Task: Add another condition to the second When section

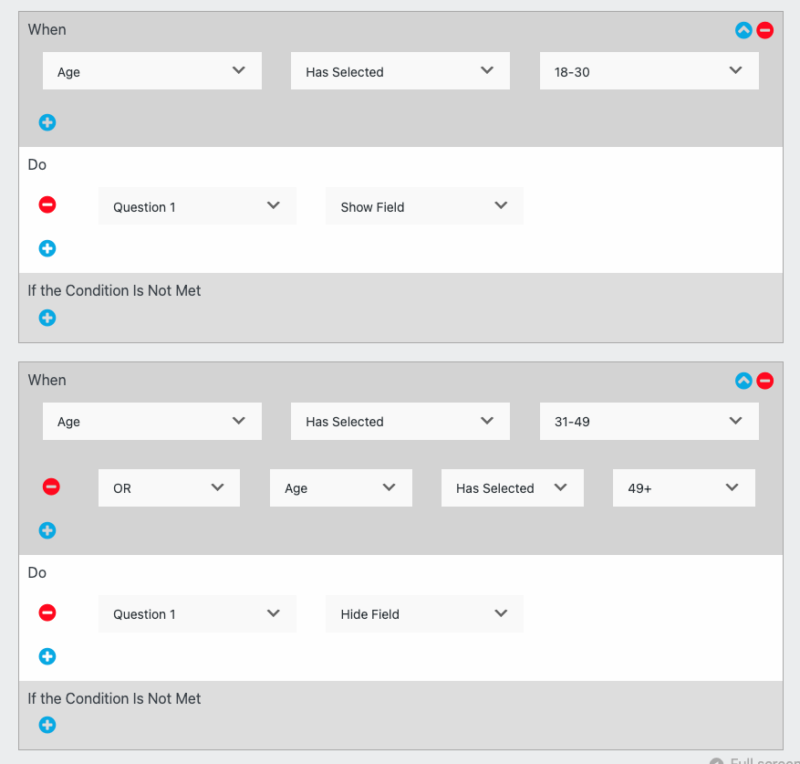Action: tap(47, 530)
